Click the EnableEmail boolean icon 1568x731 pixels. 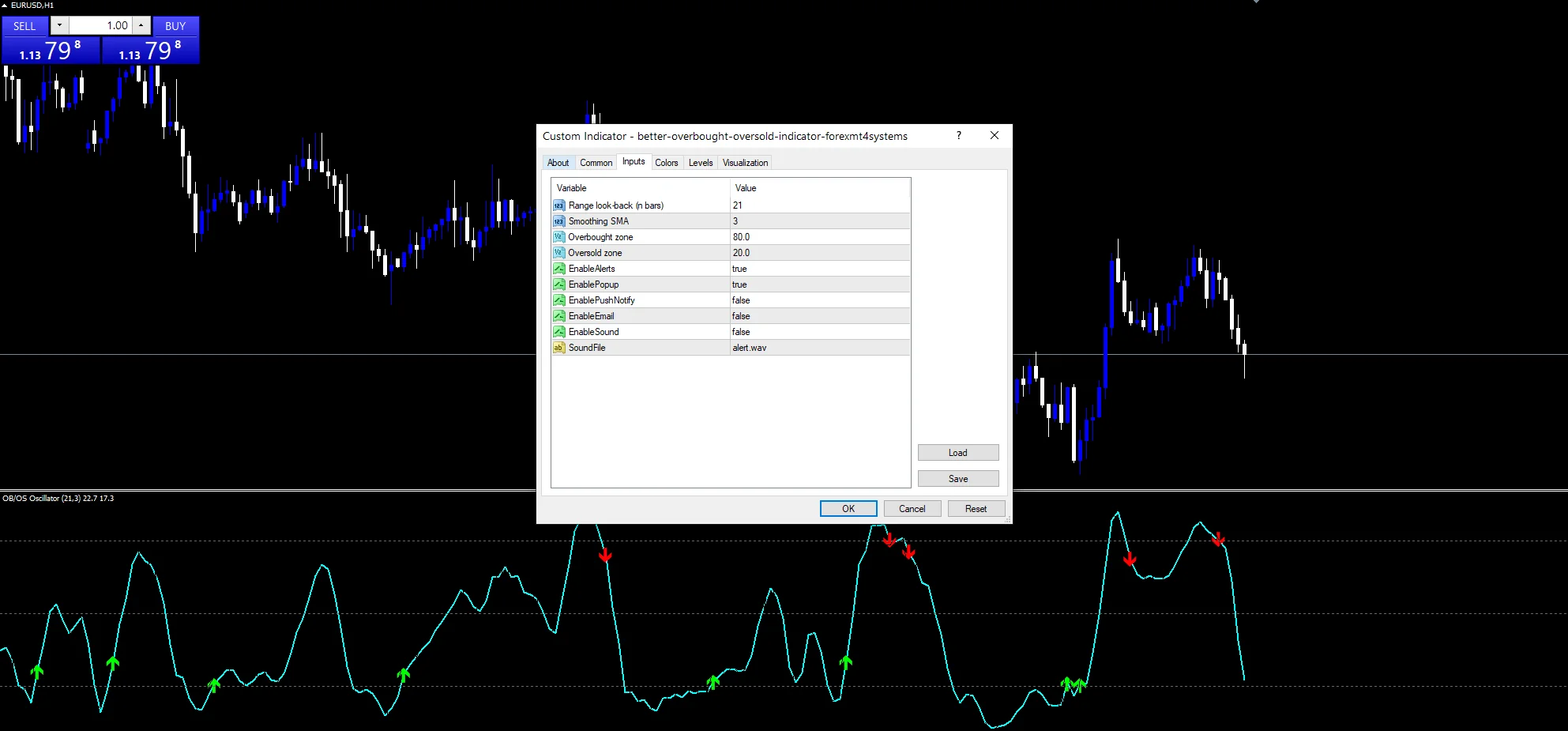[x=558, y=316]
